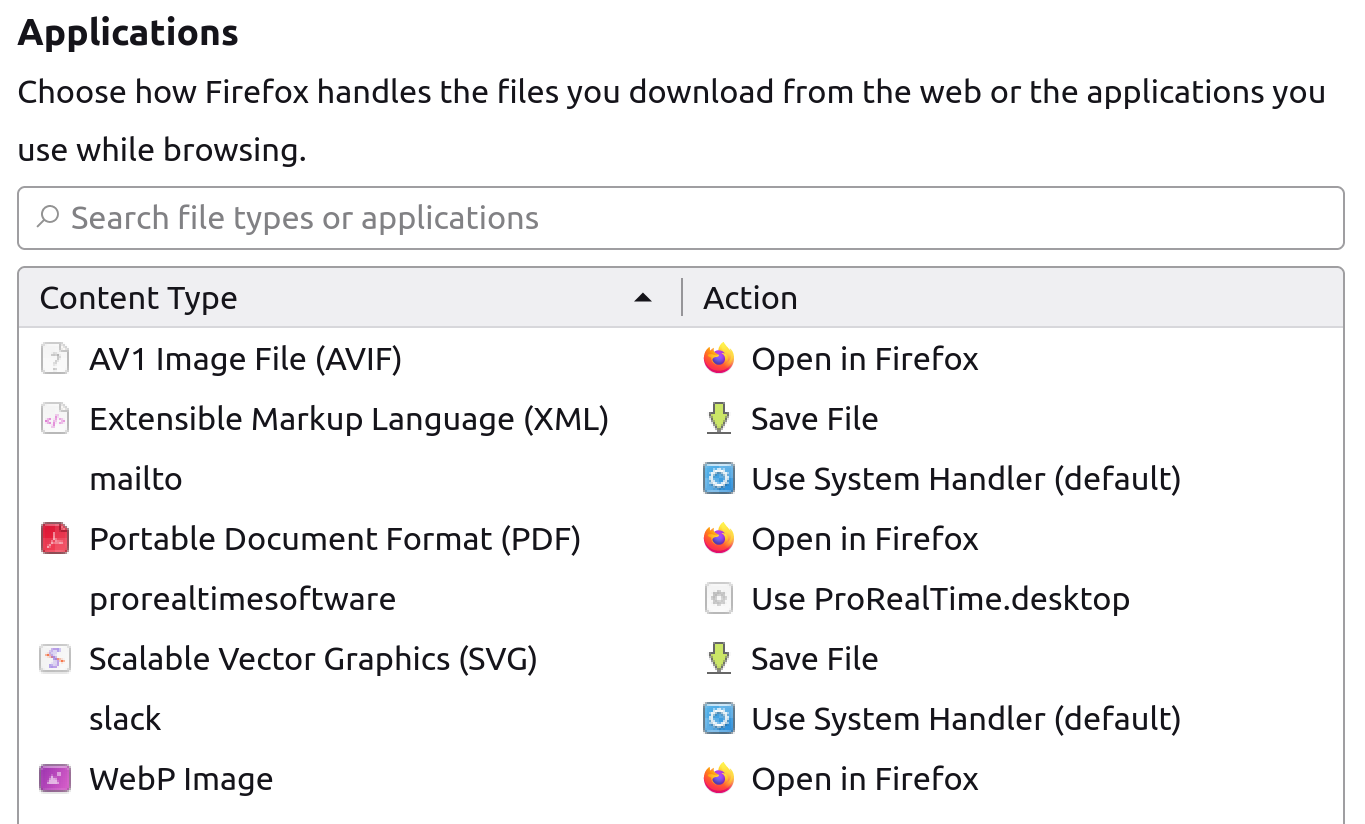Open action for Portable Document Format (PDF)
Image resolution: width=1365 pixels, height=824 pixels.
tap(865, 539)
